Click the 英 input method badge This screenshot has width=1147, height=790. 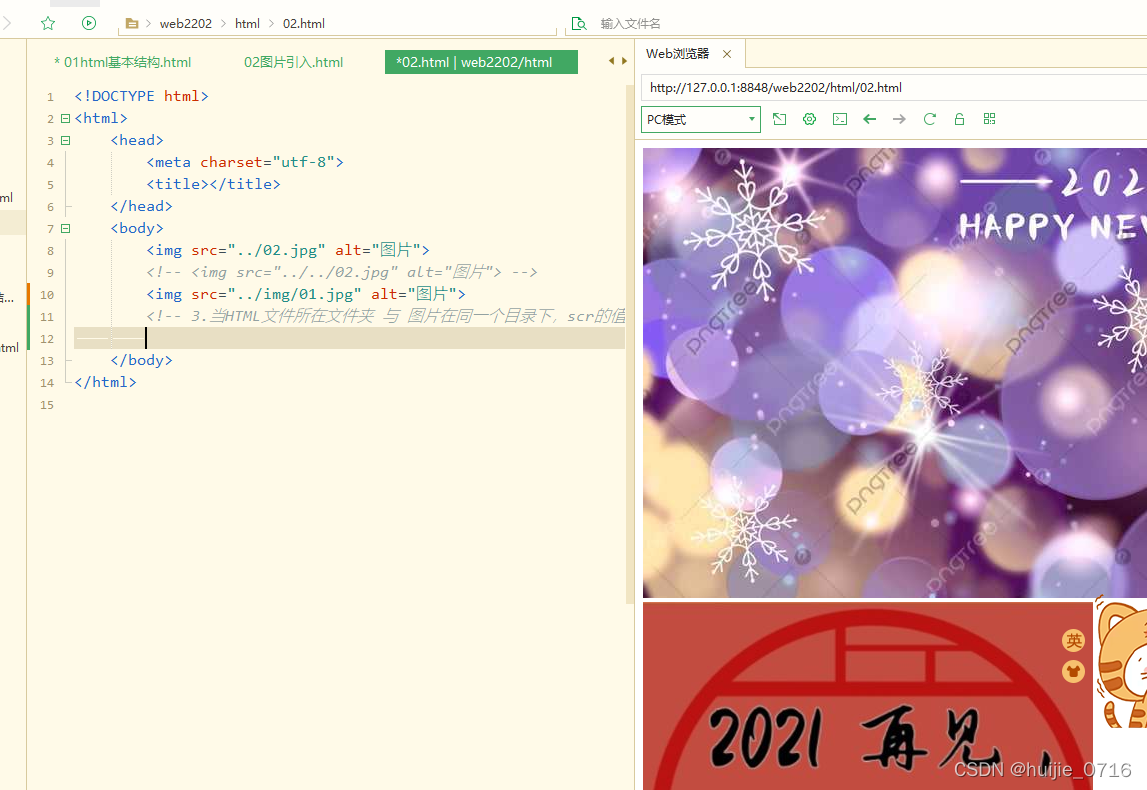point(1073,641)
